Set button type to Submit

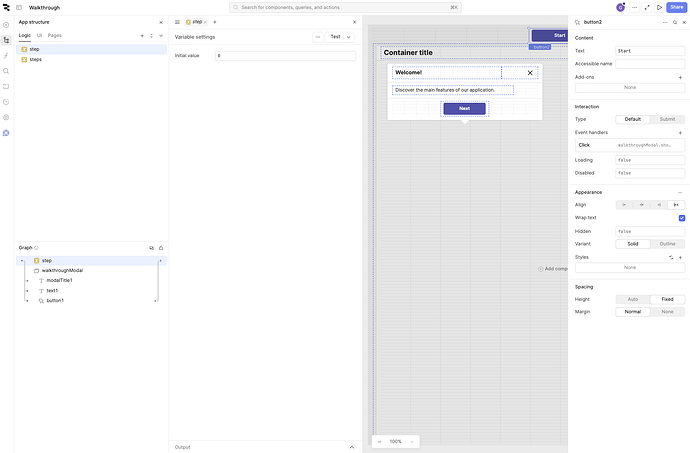click(667, 119)
